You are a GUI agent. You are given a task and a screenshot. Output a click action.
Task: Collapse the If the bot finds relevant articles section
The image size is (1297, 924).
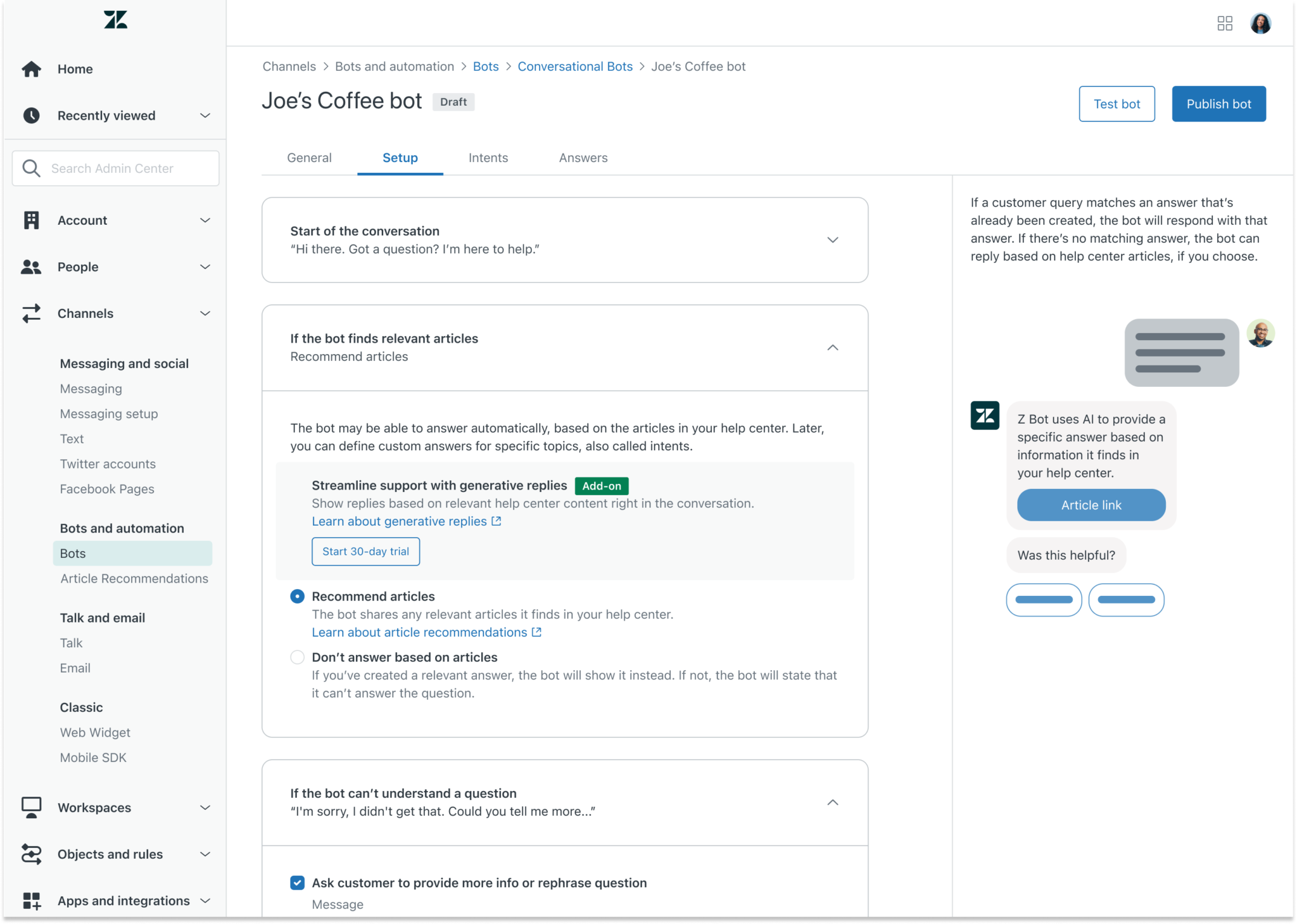832,348
